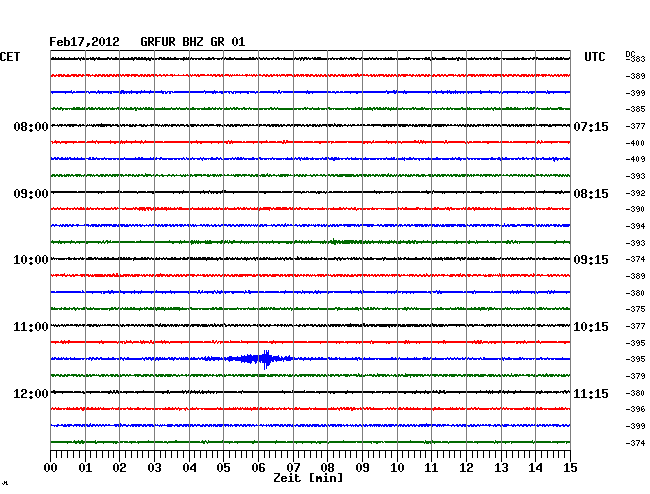
Task: Click minute label 03 on time axis
Action: point(154,468)
